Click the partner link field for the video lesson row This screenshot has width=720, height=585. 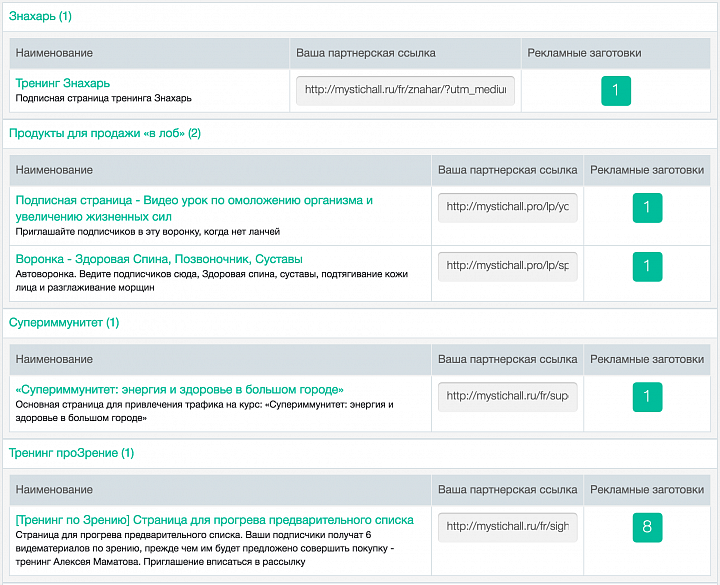point(507,208)
